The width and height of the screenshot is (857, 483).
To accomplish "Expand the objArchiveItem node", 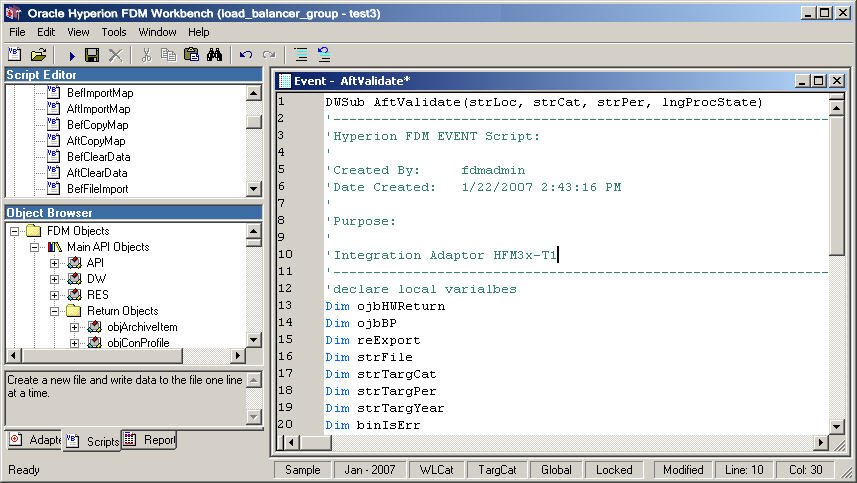I will click(x=75, y=327).
